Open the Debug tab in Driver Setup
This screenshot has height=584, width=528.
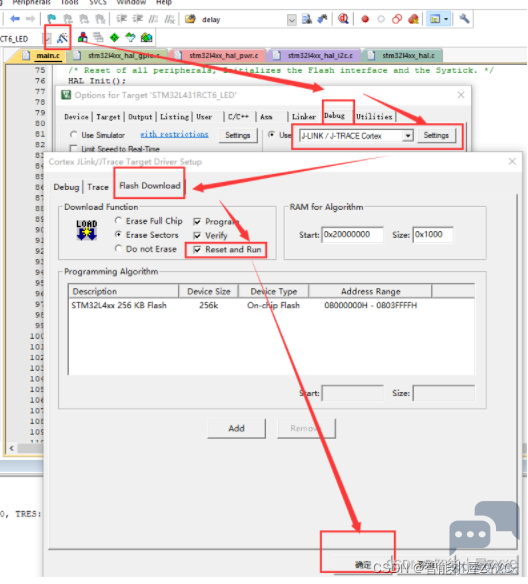click(x=66, y=187)
